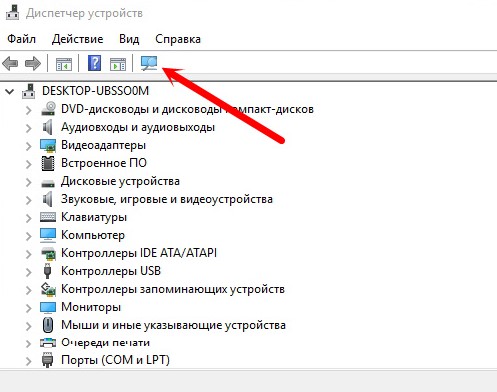497x392 pixels.
Task: Select the Видеоадаптеры label
Action: point(103,145)
